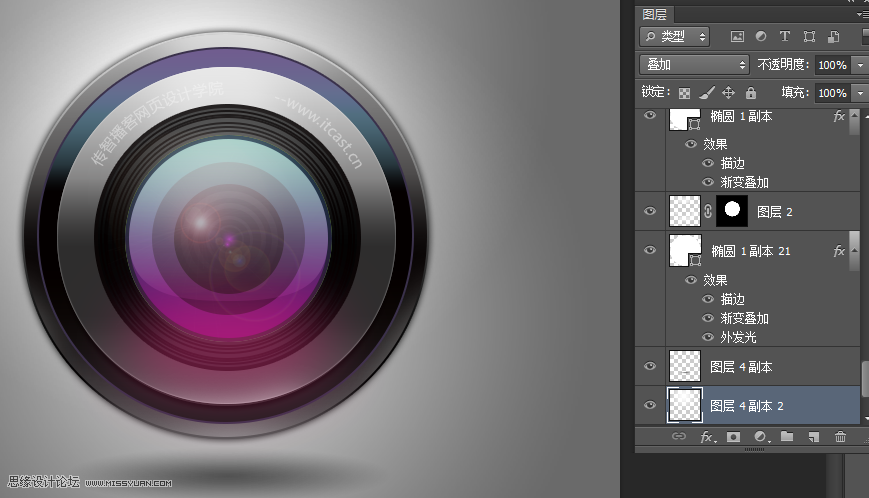This screenshot has width=869, height=498.
Task: Hide the 图层 2 layer with eye icon
Action: pyautogui.click(x=650, y=211)
